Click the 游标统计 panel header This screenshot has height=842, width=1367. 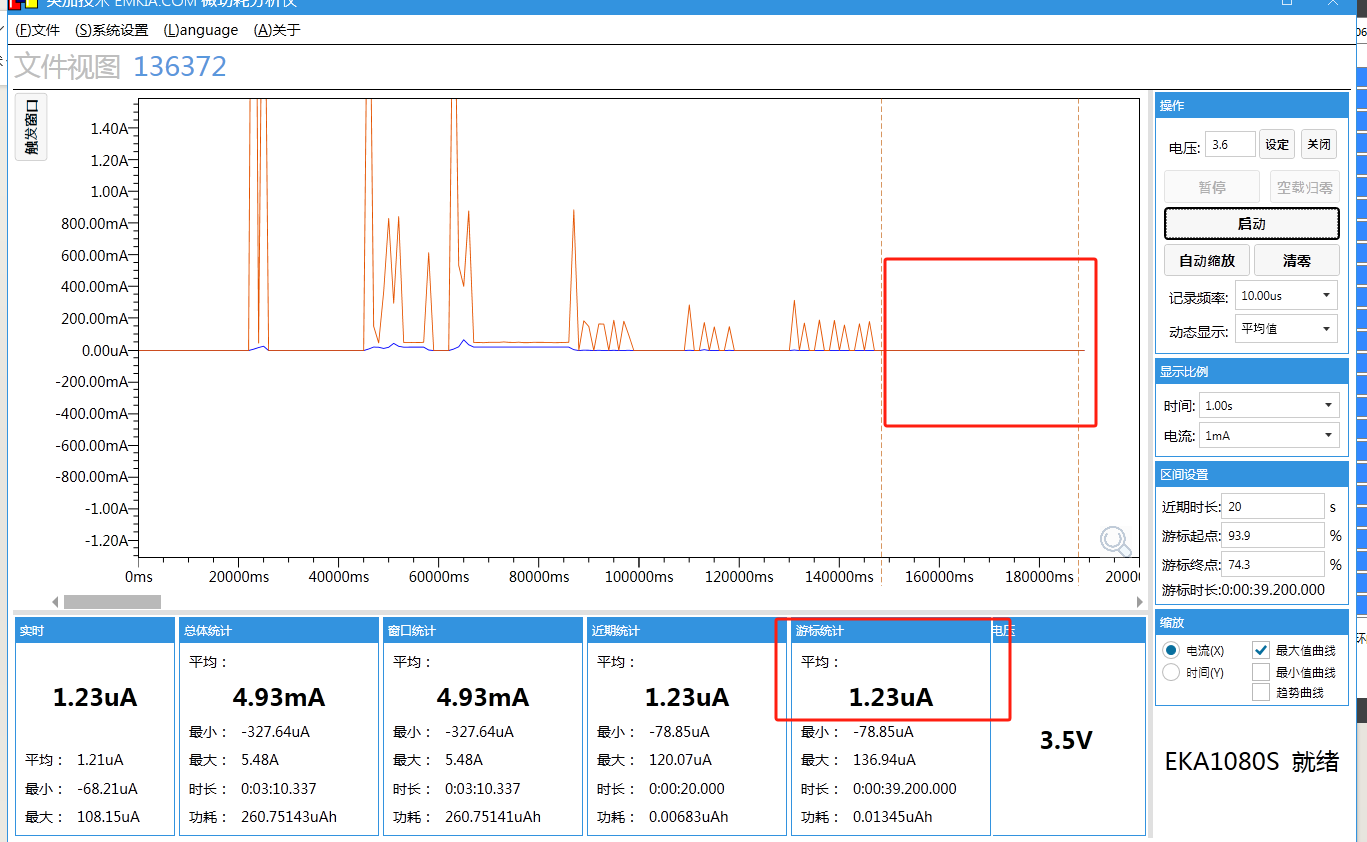pos(891,631)
